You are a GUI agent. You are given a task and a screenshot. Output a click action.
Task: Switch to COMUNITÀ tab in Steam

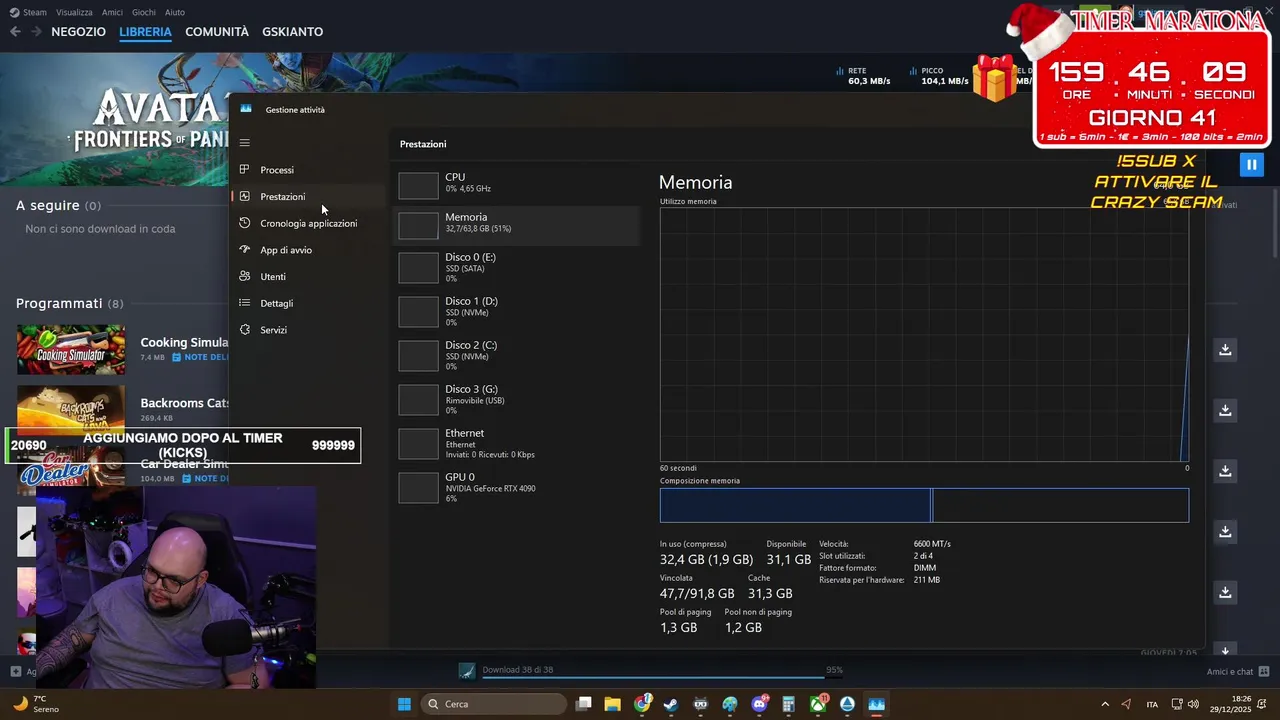tap(217, 32)
